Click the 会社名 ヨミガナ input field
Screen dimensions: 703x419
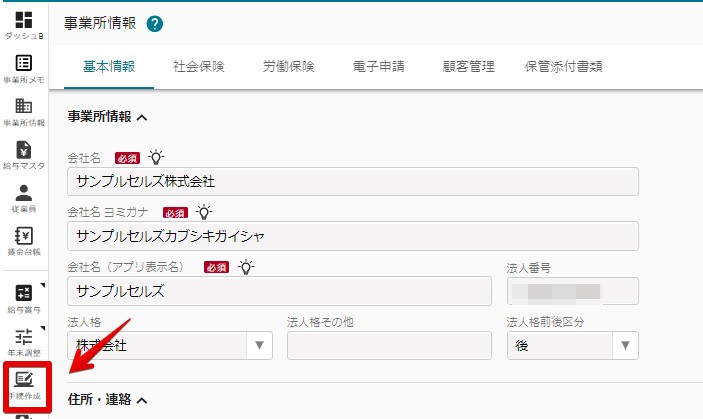click(x=353, y=236)
